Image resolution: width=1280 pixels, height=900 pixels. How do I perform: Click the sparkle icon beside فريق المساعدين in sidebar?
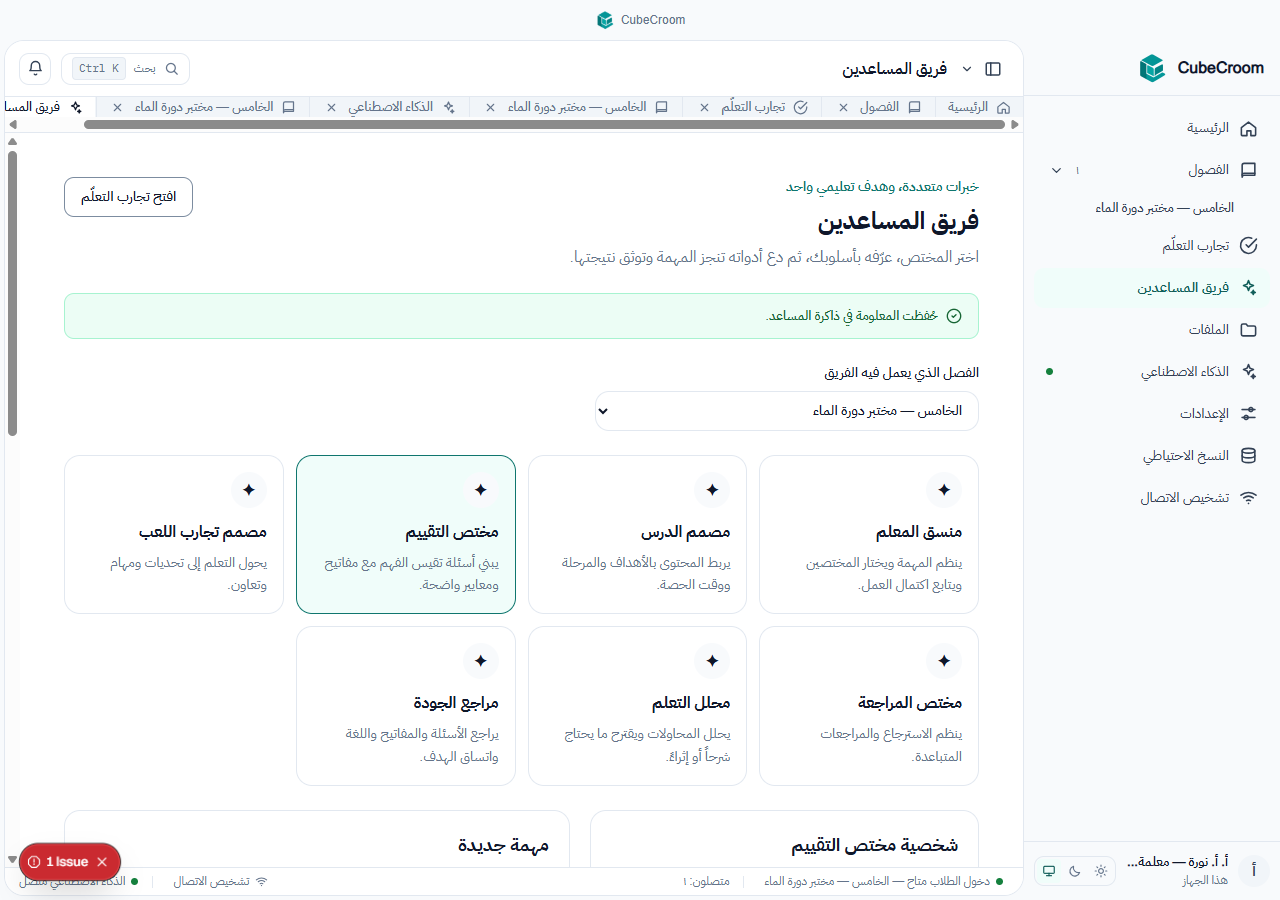[1248, 288]
